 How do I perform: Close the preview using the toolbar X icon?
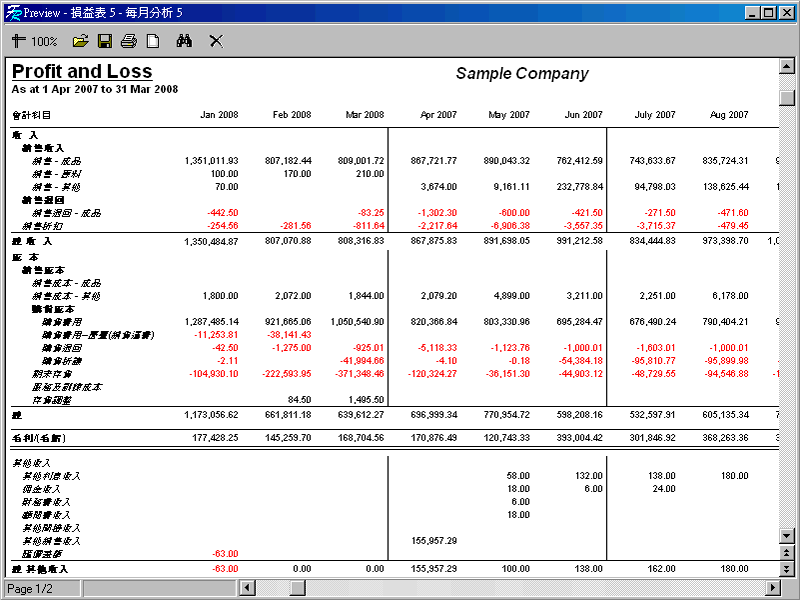tap(215, 41)
